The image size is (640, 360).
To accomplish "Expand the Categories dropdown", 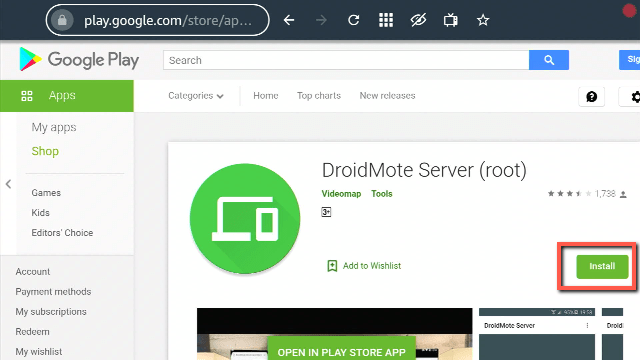I will (x=196, y=96).
